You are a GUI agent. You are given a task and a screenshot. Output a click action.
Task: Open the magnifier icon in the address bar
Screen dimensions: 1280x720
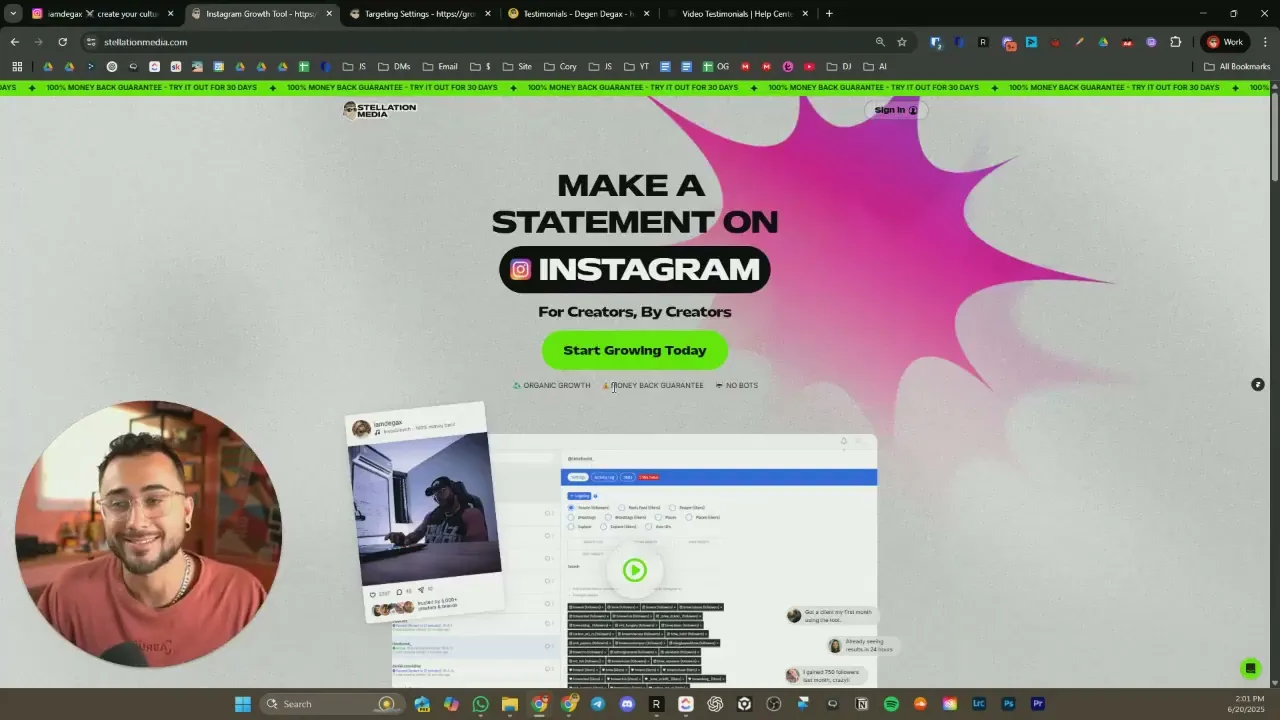pyautogui.click(x=880, y=42)
